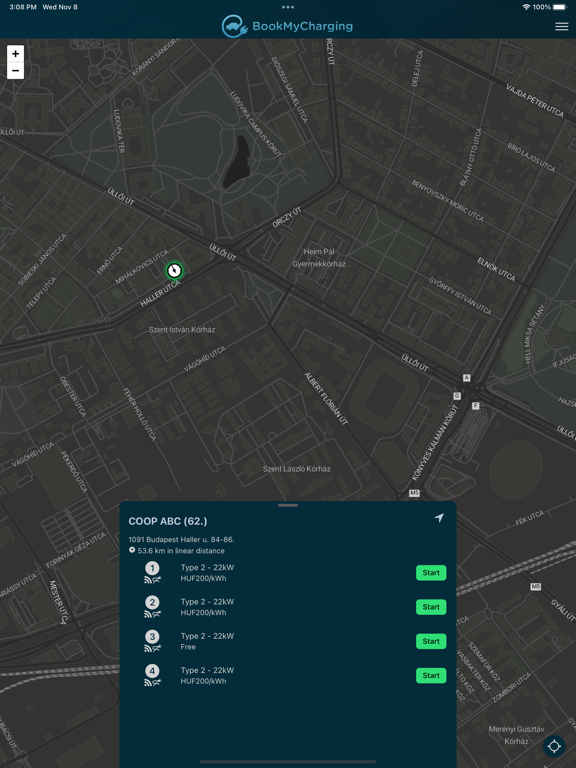Image resolution: width=576 pixels, height=768 pixels.
Task: Tap RFID and plug icons under connector 4
Action: pos(152,683)
